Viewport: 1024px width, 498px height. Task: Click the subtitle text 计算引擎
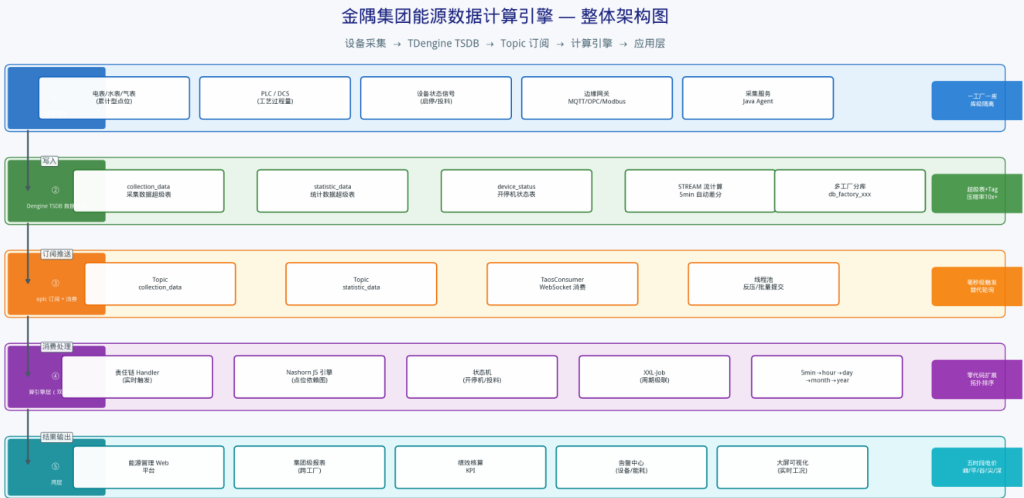pyautogui.click(x=592, y=44)
